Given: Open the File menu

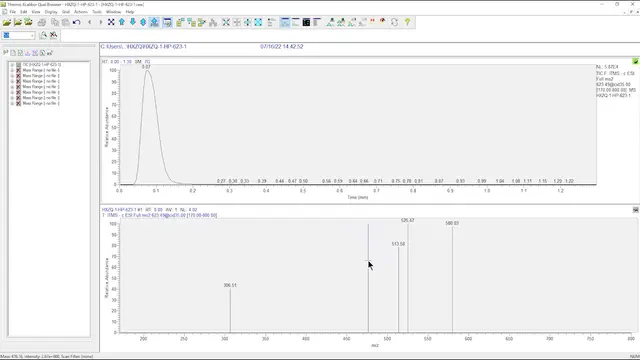Looking at the screenshot, I should point(13,12).
